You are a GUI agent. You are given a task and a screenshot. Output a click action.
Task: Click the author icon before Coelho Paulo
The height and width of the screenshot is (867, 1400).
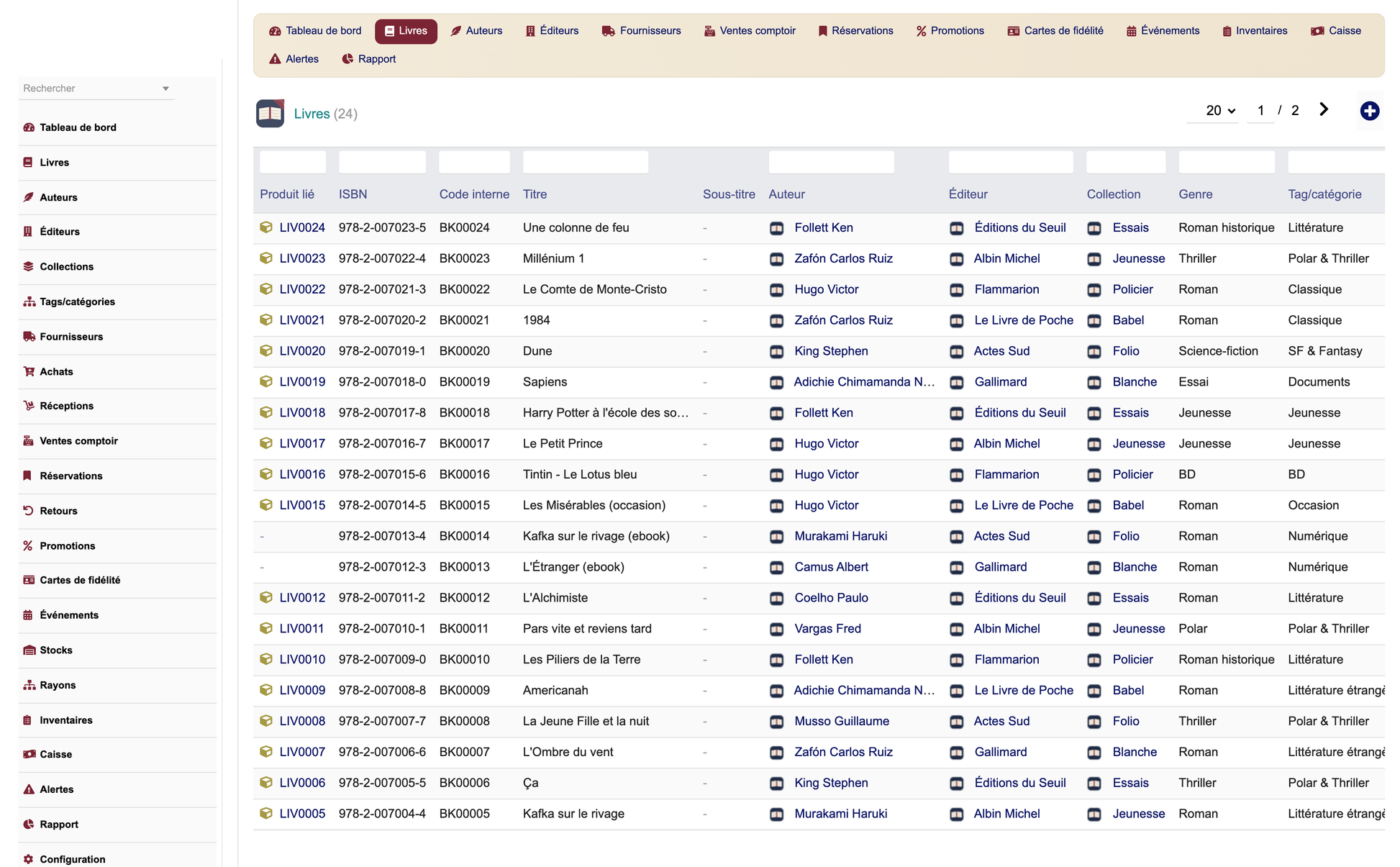tap(776, 598)
